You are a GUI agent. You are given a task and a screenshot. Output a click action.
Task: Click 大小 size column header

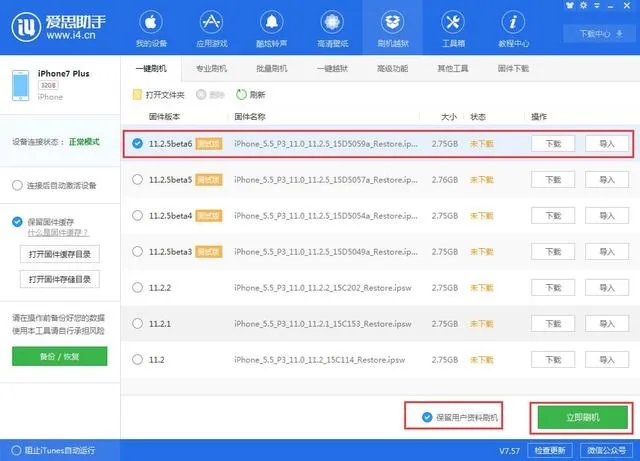point(449,117)
